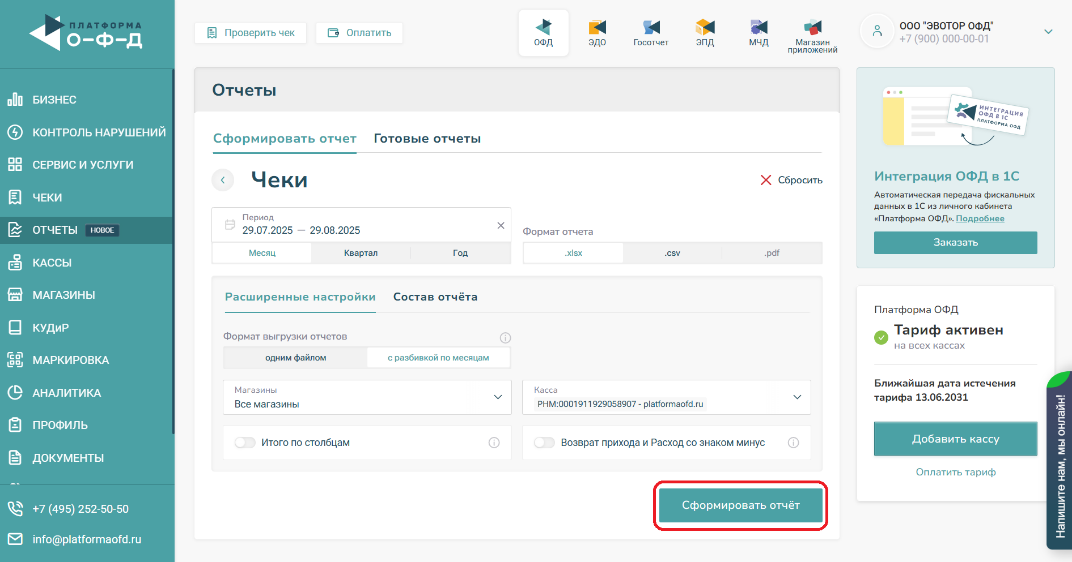This screenshot has width=1072, height=562.
Task: Click the Сформировать отчёт button
Action: click(741, 506)
